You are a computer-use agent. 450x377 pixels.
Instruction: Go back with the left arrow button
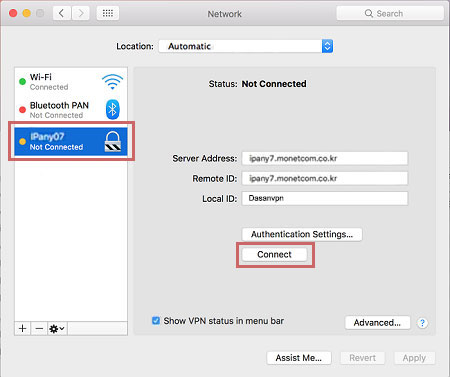coord(62,13)
